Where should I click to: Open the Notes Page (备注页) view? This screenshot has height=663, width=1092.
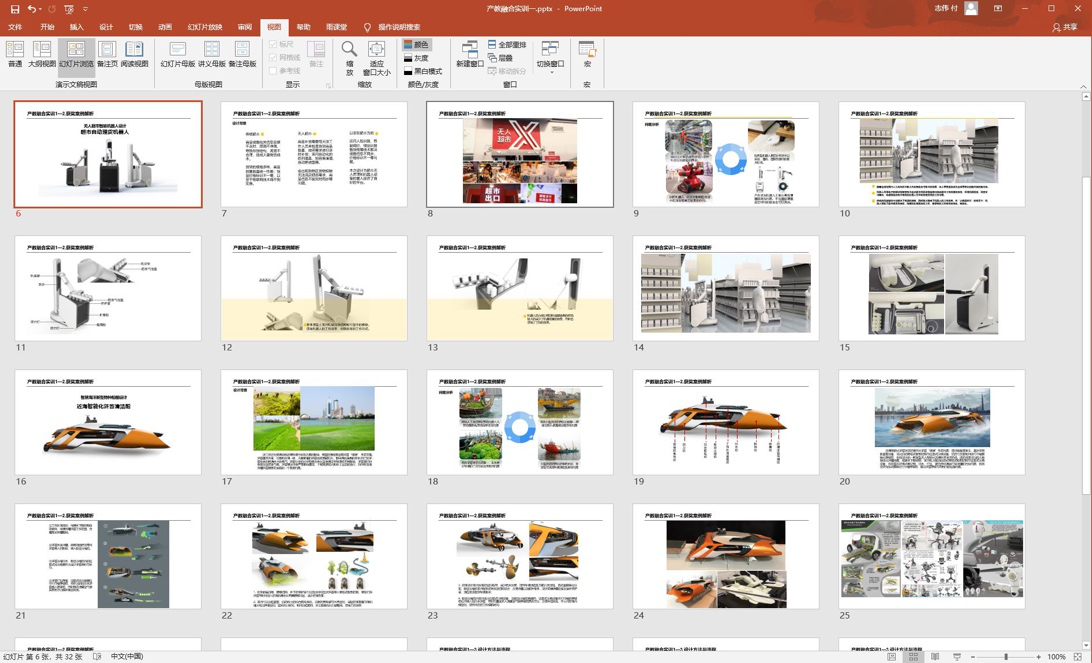point(107,54)
